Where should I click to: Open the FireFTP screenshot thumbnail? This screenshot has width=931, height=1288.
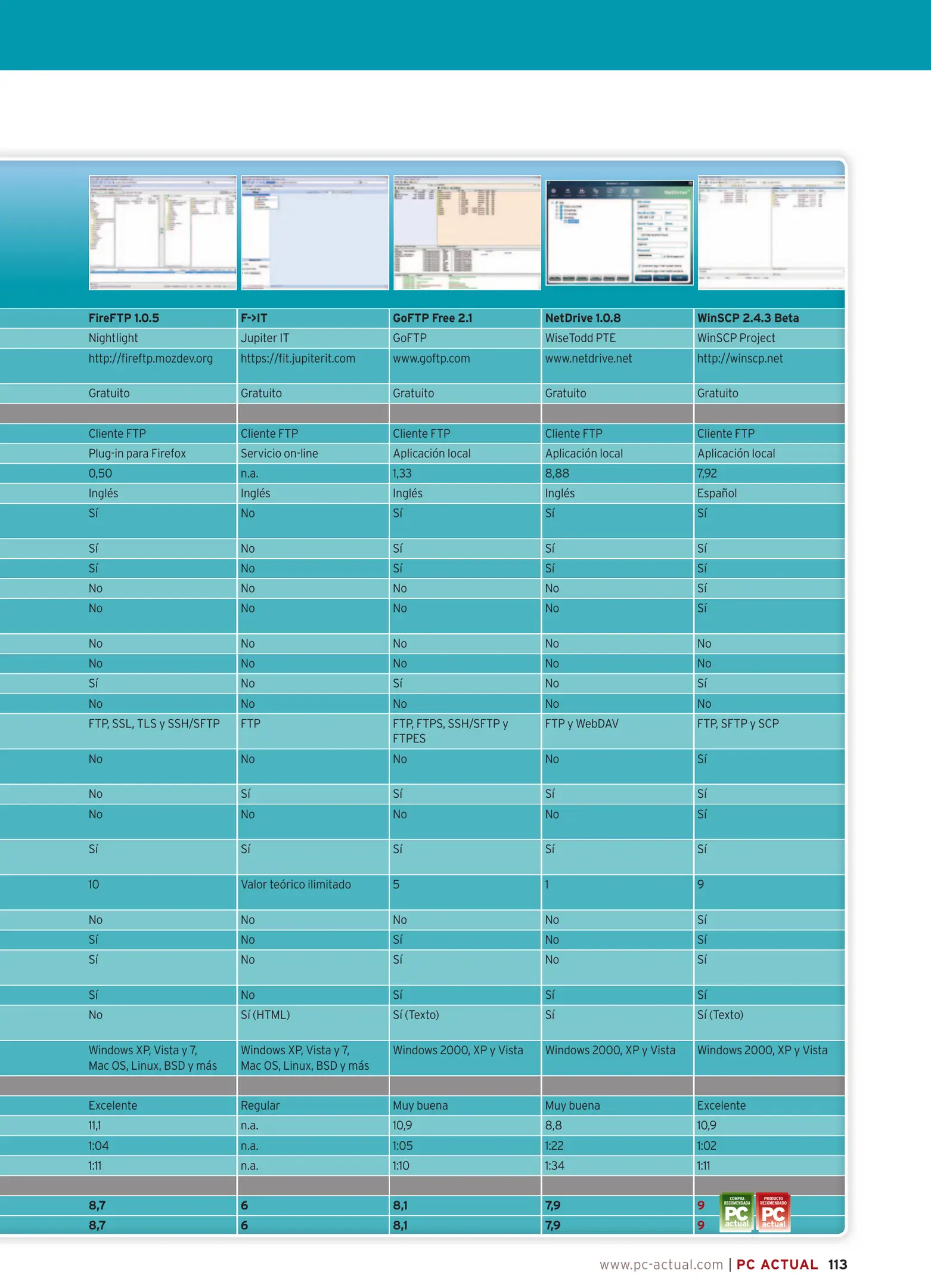coord(163,233)
